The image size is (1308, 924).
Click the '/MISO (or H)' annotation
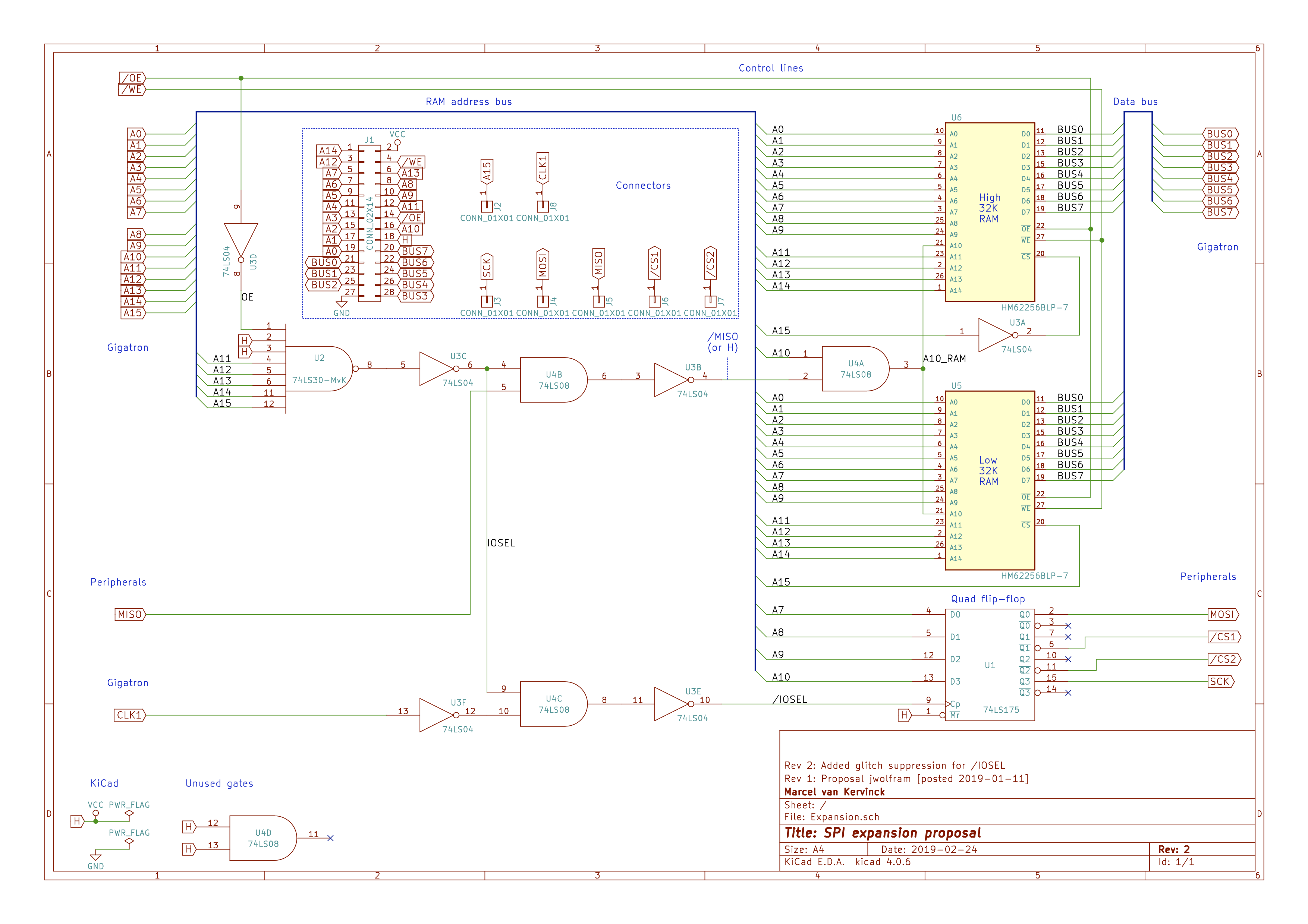click(x=722, y=342)
